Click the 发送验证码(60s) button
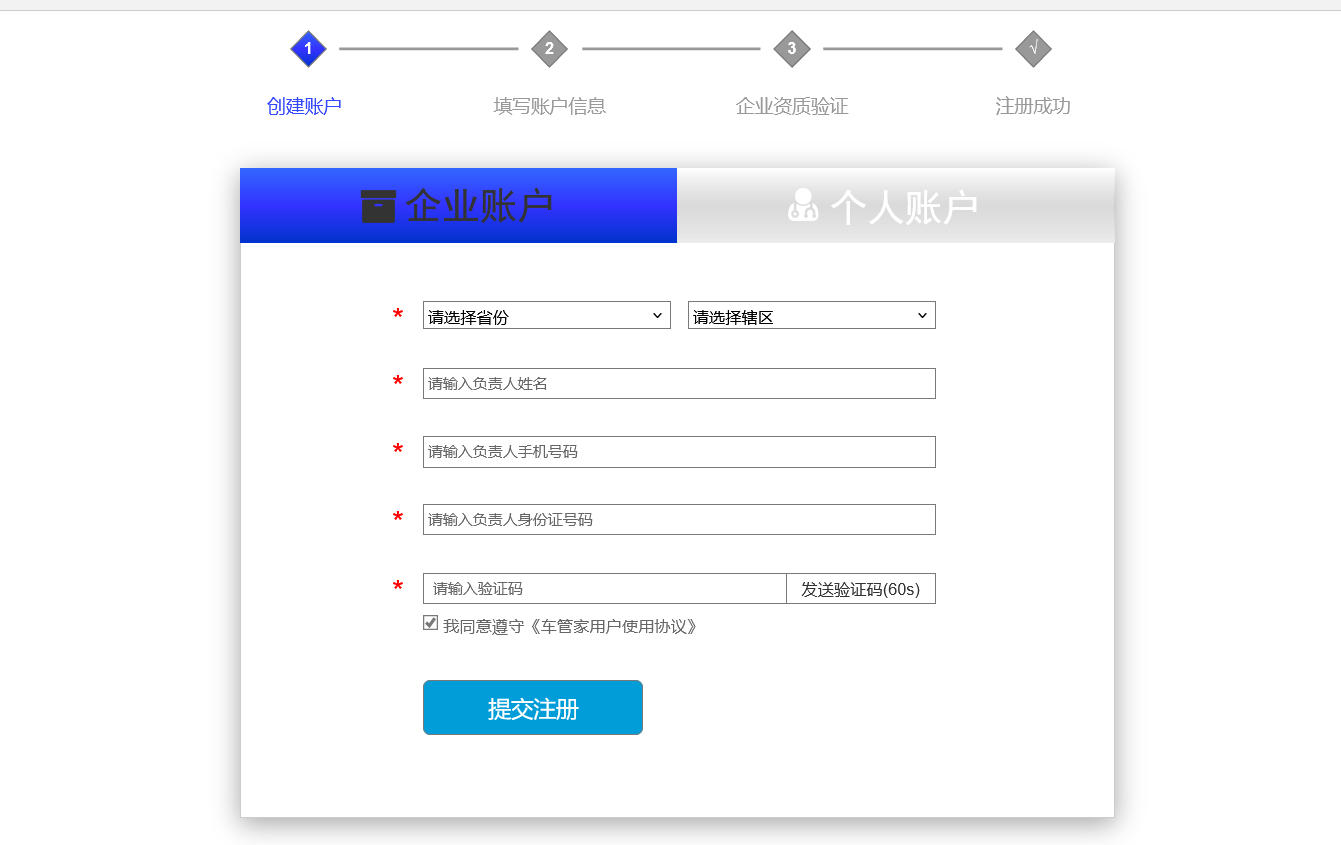The height and width of the screenshot is (845, 1341). tap(861, 588)
